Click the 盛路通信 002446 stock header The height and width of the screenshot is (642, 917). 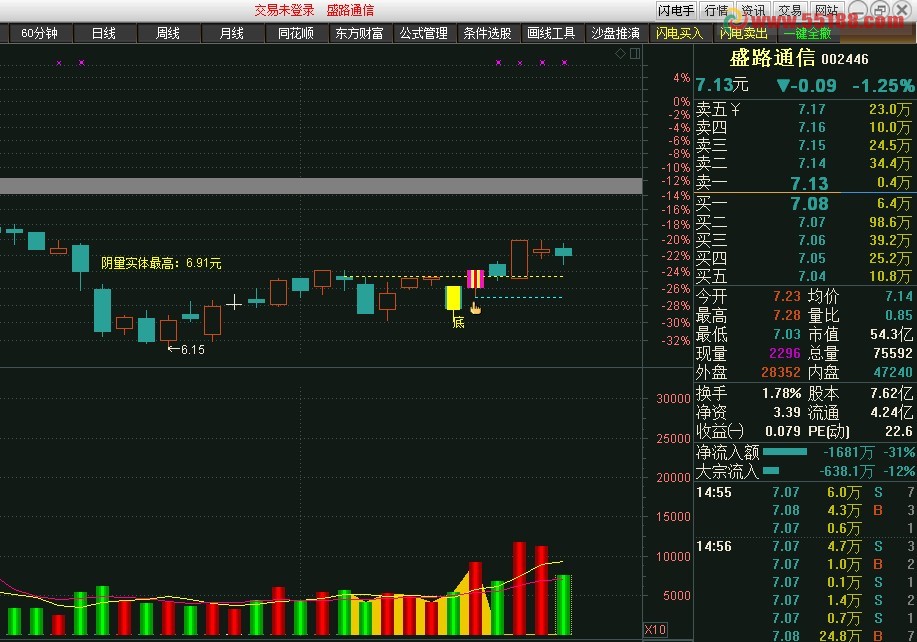[799, 58]
